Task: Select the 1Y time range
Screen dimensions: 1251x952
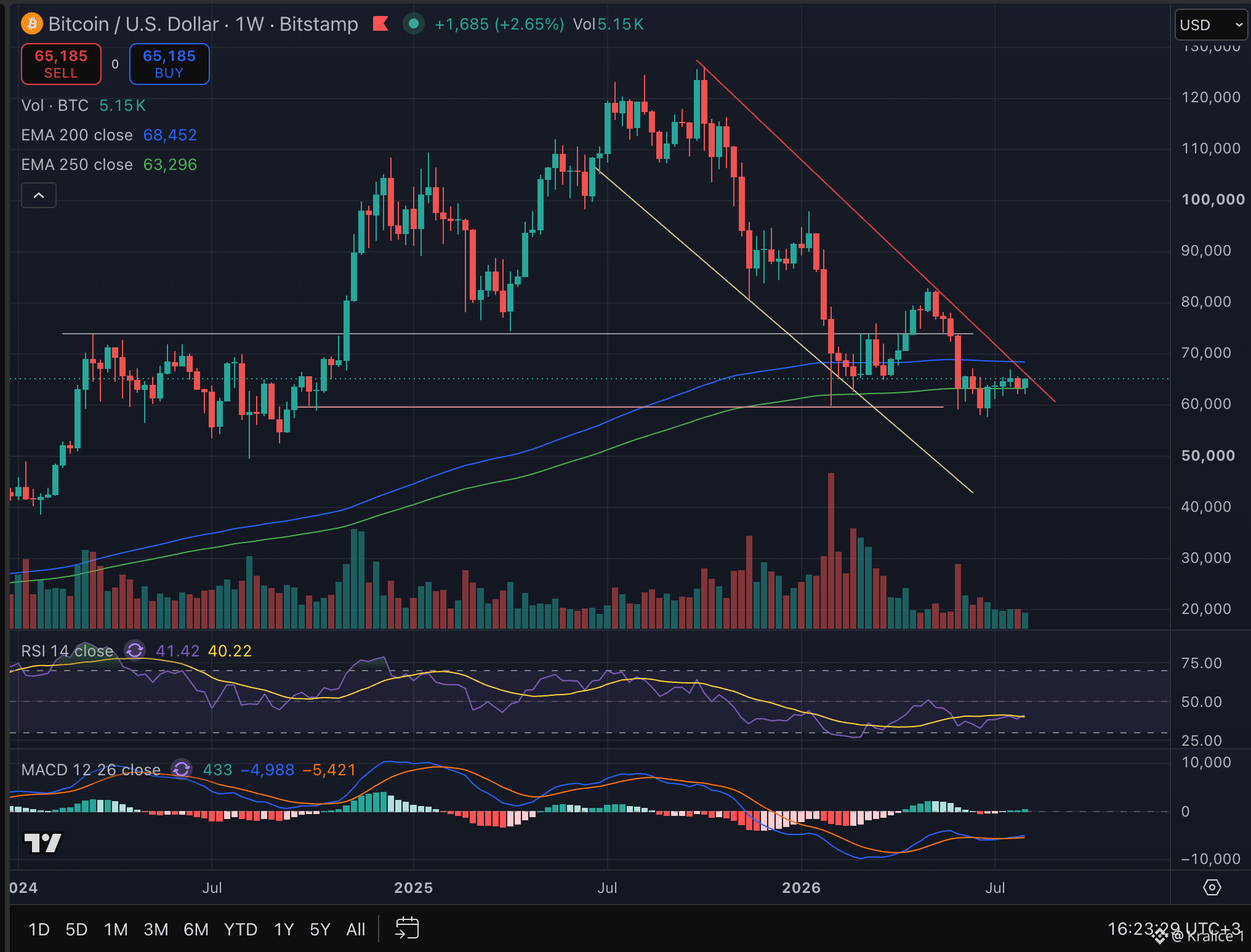Action: coord(283,929)
